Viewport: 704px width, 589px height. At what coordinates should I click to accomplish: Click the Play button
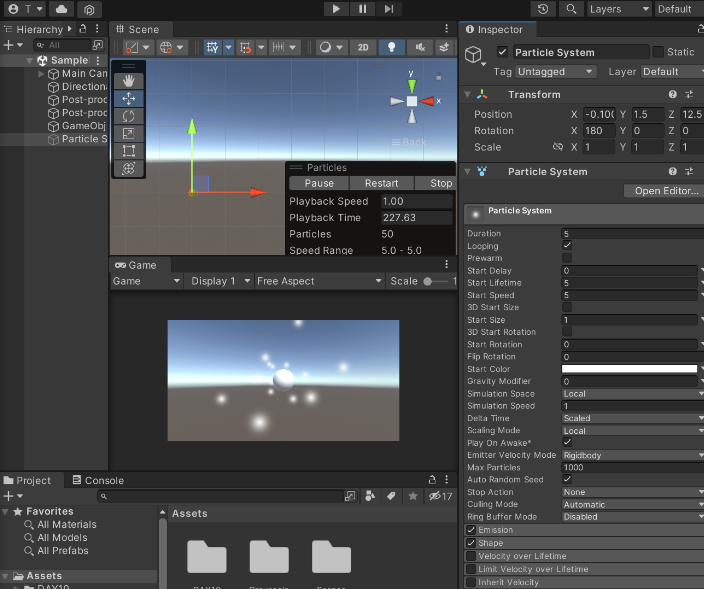[x=336, y=9]
